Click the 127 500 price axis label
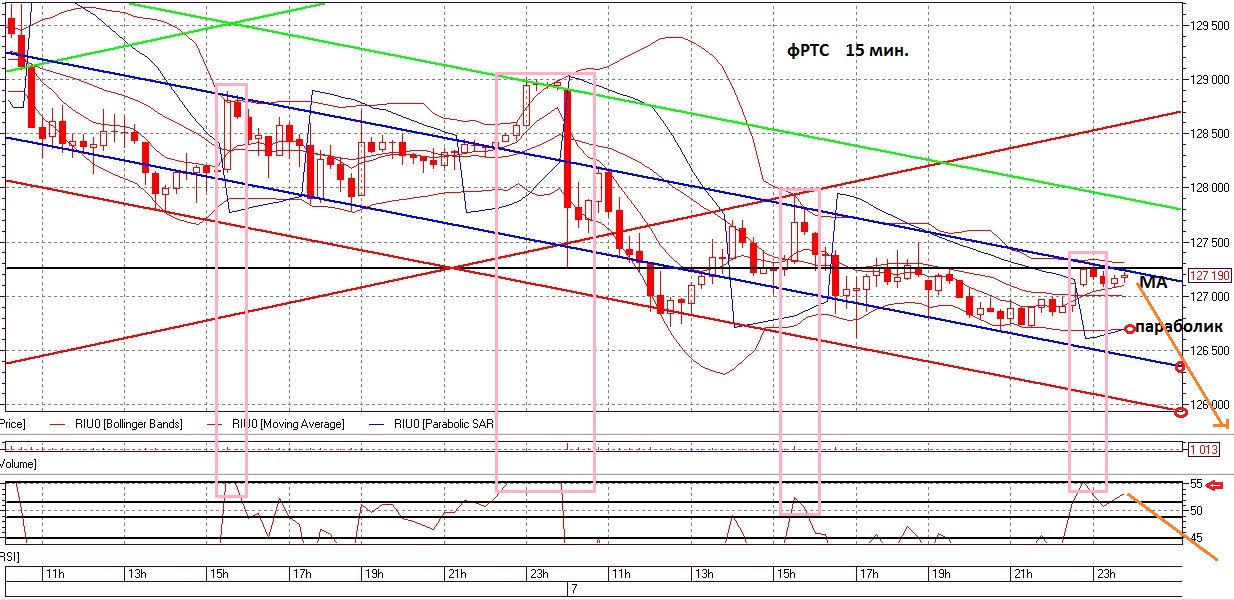 coord(1208,242)
